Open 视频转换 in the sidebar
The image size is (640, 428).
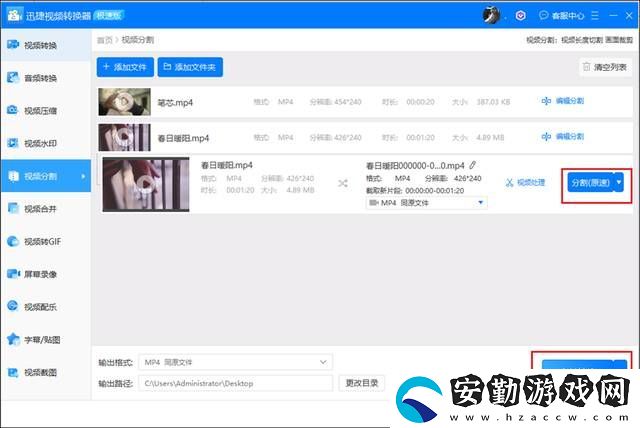coord(46,45)
